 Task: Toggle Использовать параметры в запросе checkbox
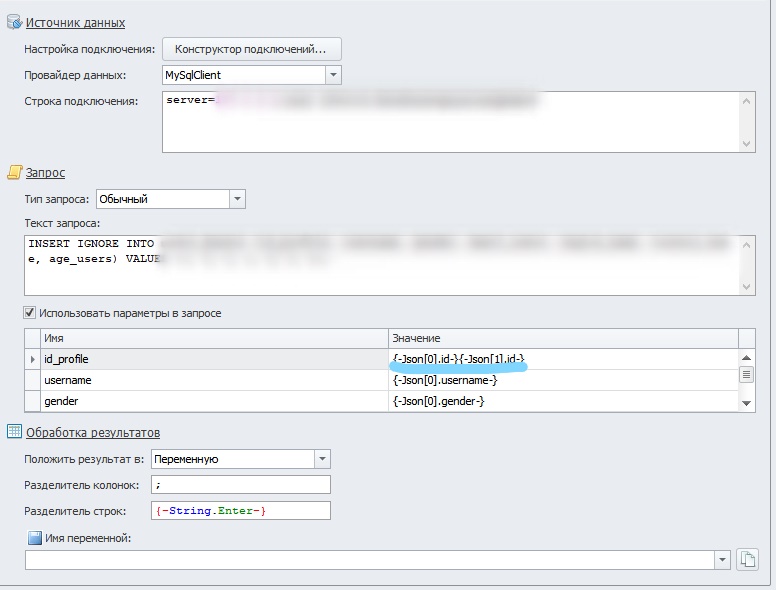[x=30, y=313]
